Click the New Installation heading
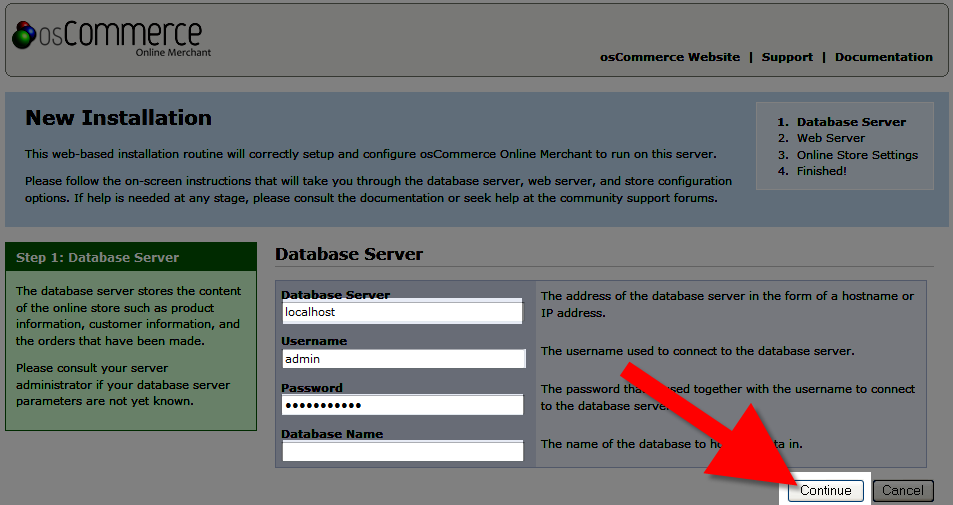This screenshot has height=505, width=953. point(118,118)
